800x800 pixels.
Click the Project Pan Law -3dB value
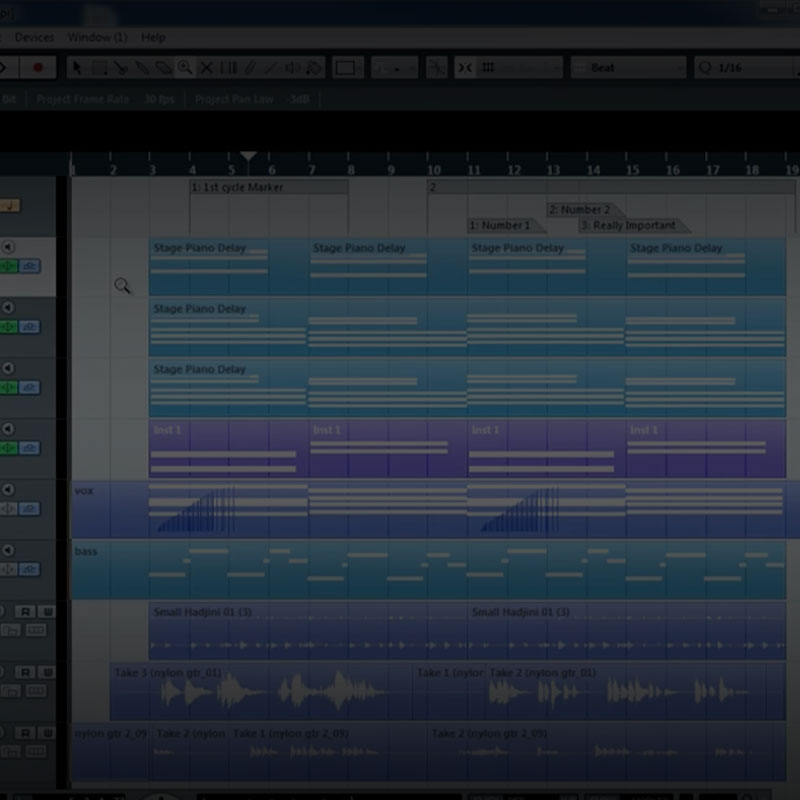299,99
